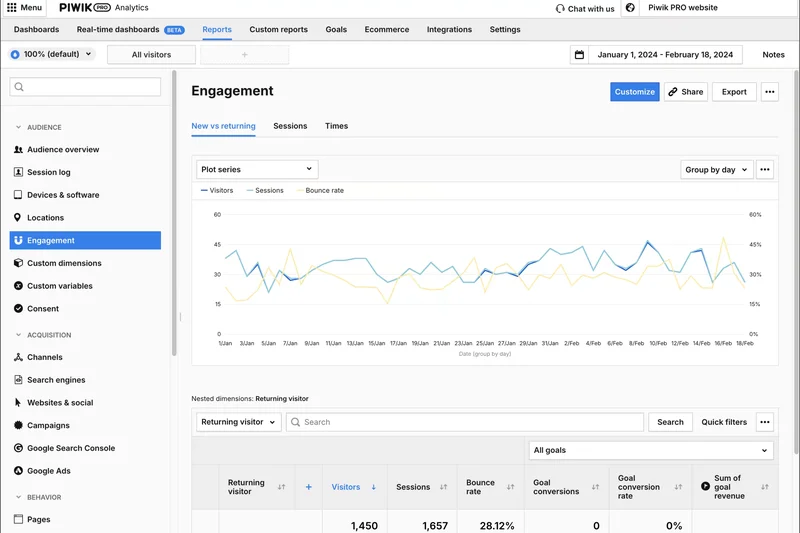
Task: Click the Custom dimensions cube icon
Action: (x=18, y=263)
